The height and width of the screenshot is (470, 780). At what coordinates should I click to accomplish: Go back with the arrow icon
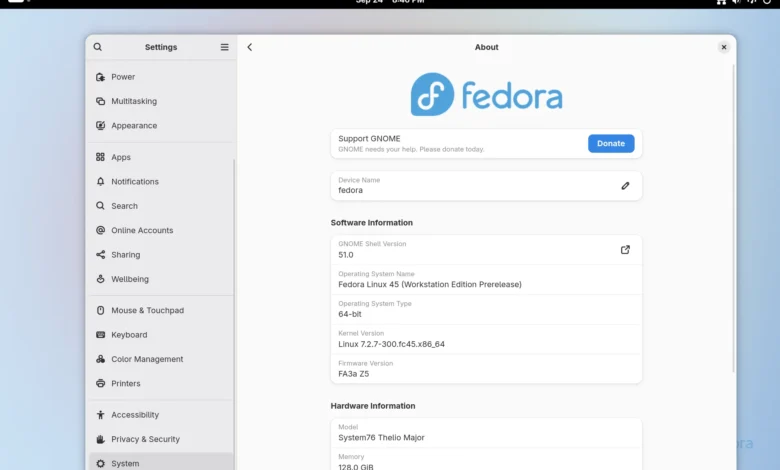pos(250,47)
